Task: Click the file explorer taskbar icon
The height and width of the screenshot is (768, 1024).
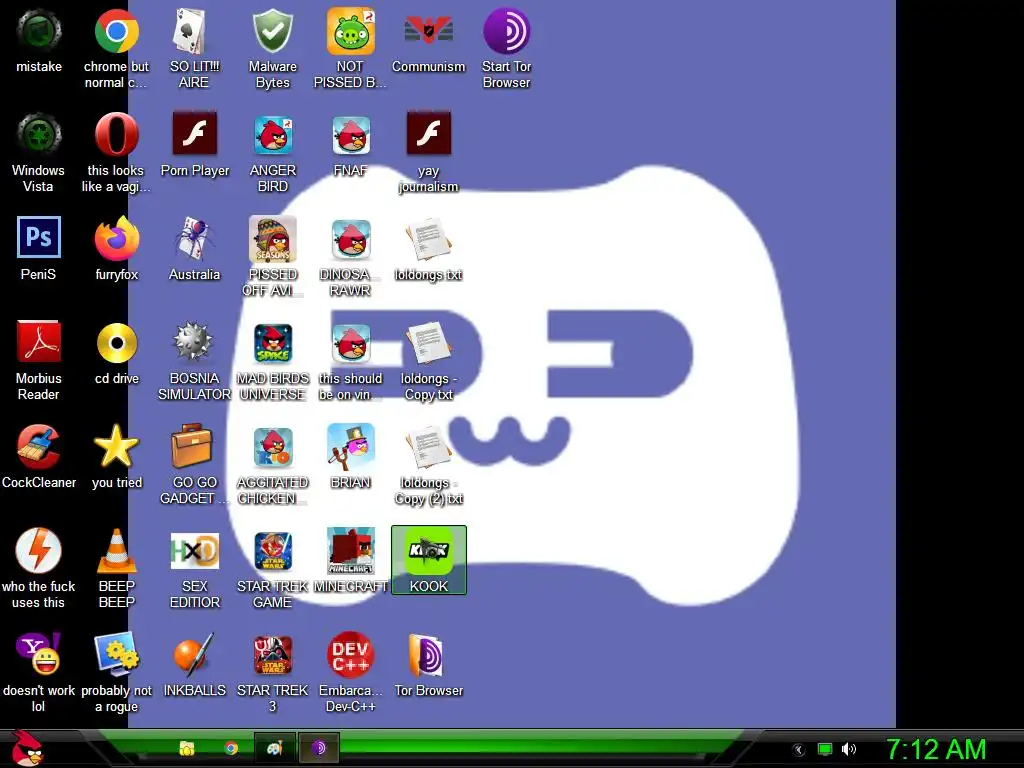Action: 187,748
